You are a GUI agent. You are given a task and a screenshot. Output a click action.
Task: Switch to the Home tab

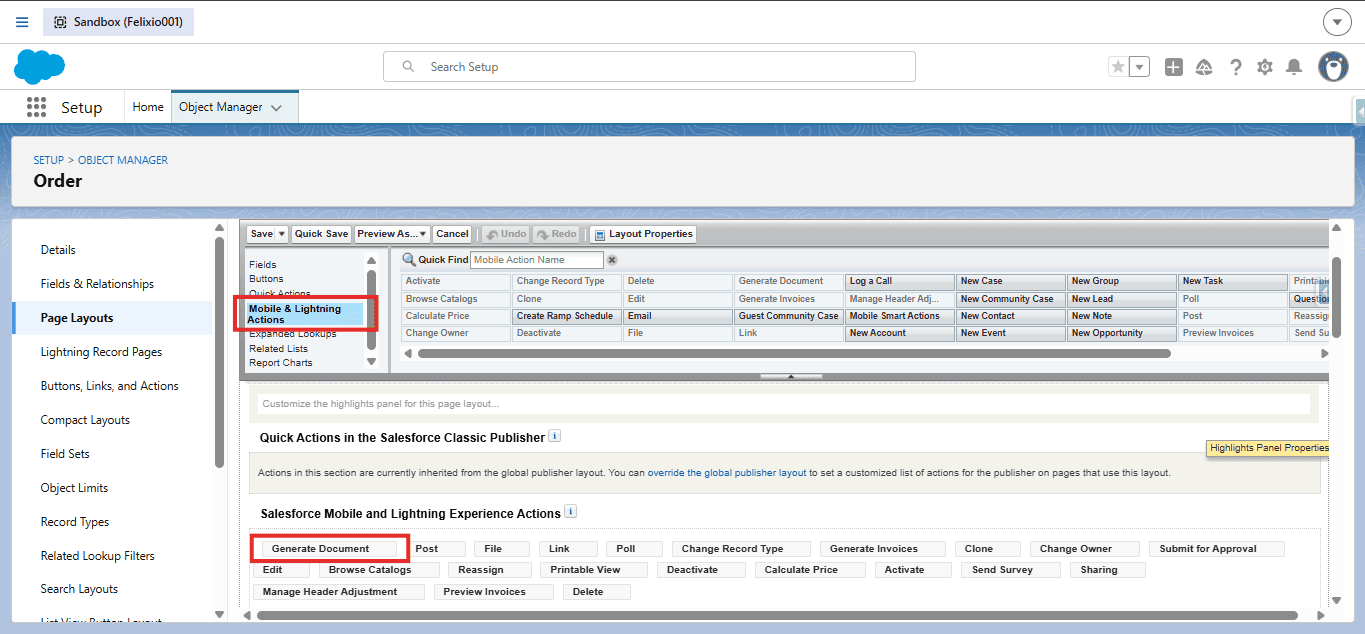coord(148,107)
